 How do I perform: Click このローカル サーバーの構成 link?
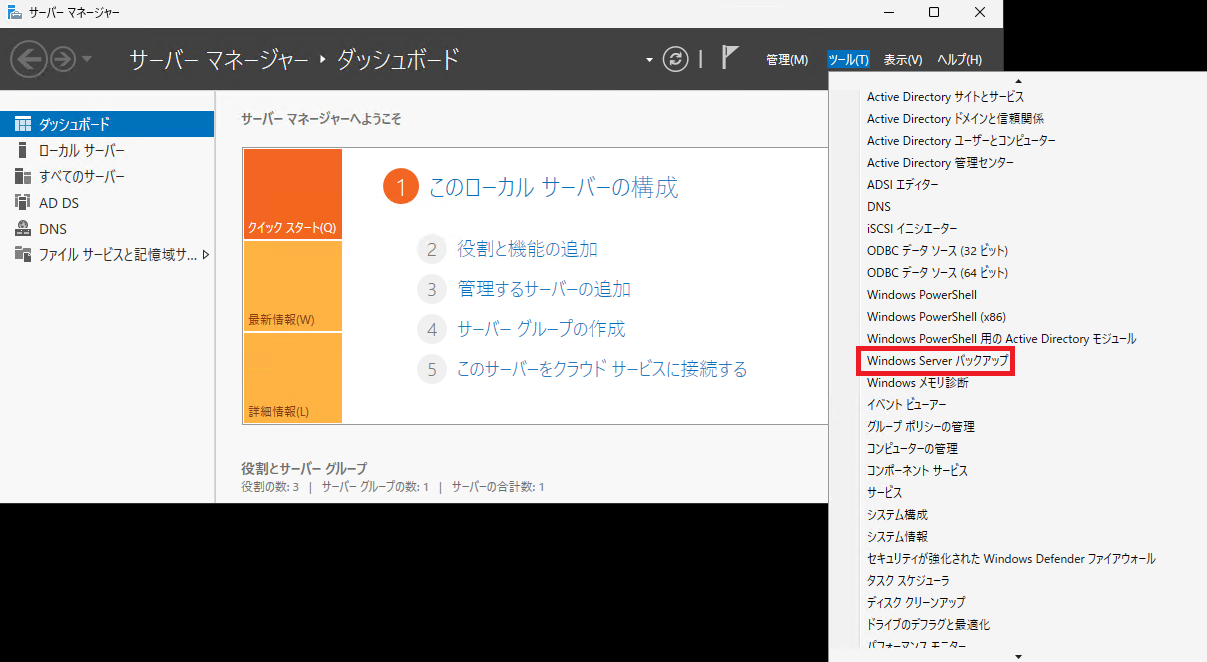(x=553, y=187)
